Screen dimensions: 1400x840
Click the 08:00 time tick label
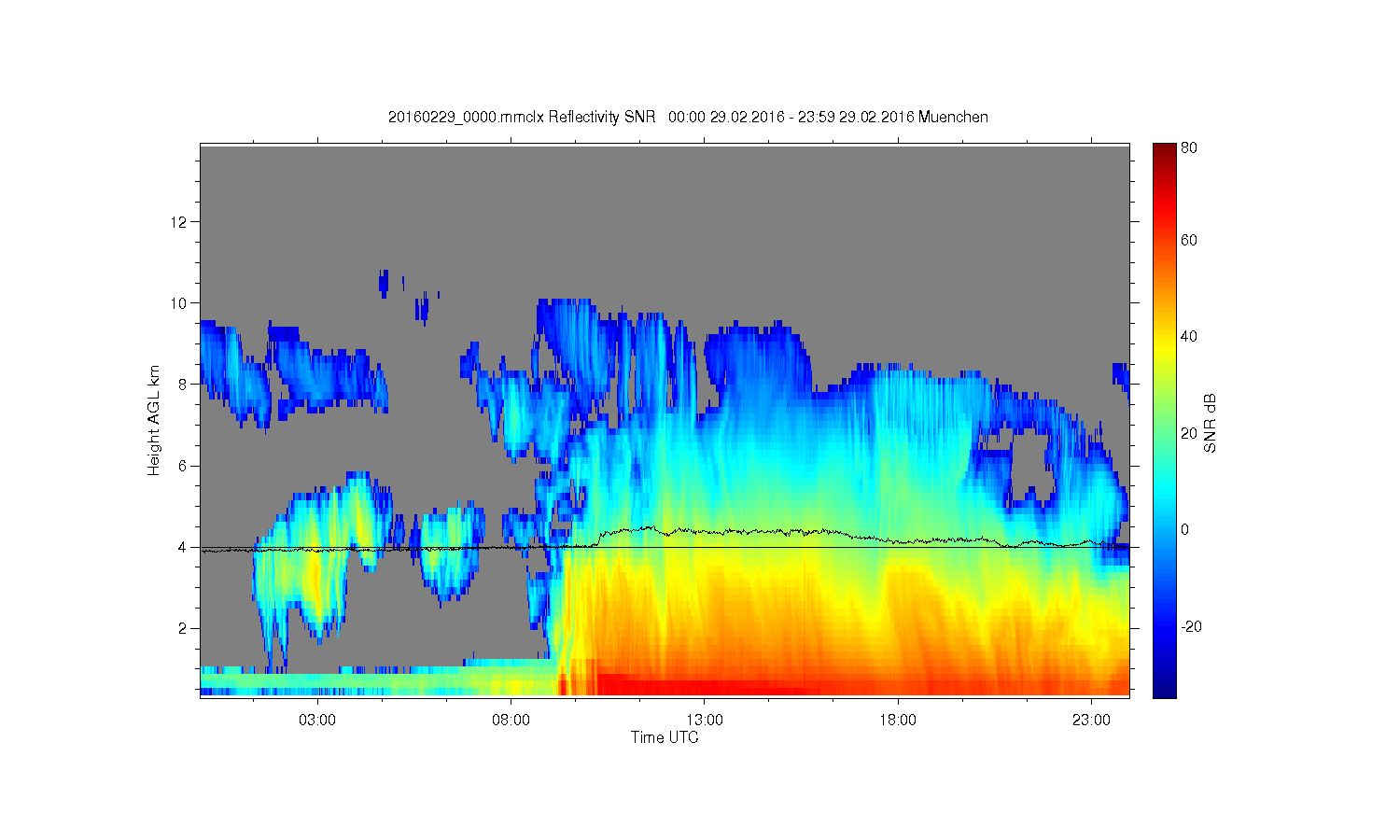point(511,721)
